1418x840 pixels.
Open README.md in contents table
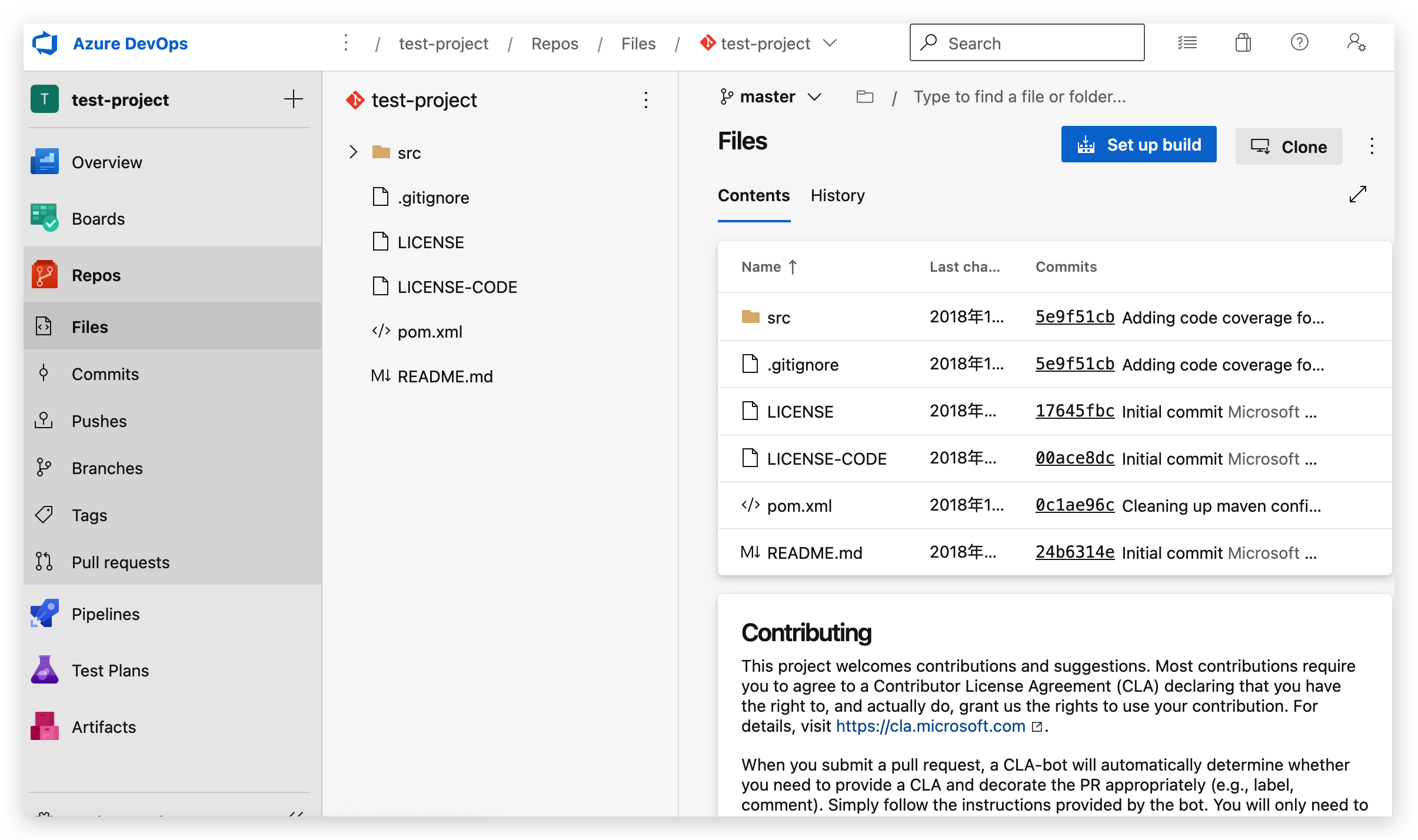815,553
